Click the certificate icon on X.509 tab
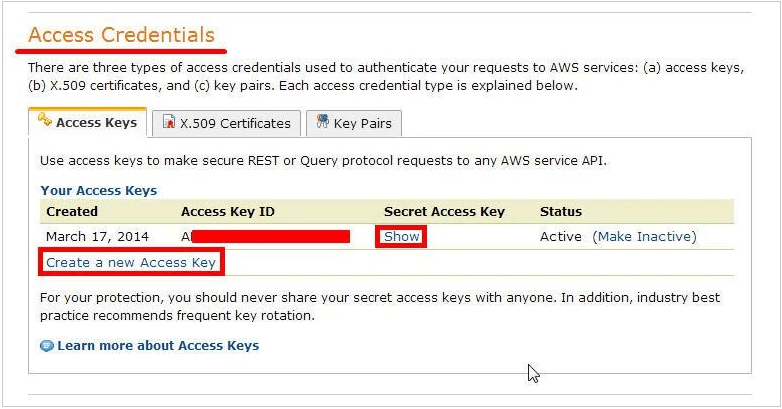 (169, 122)
